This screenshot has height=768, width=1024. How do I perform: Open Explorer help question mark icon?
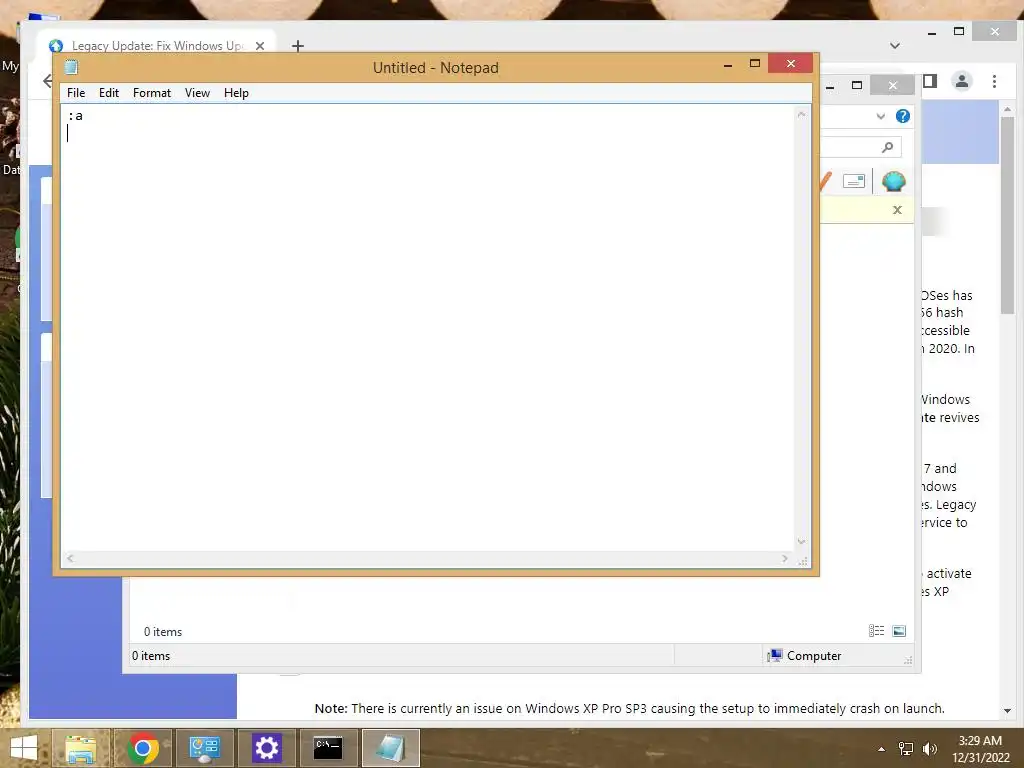(x=903, y=116)
